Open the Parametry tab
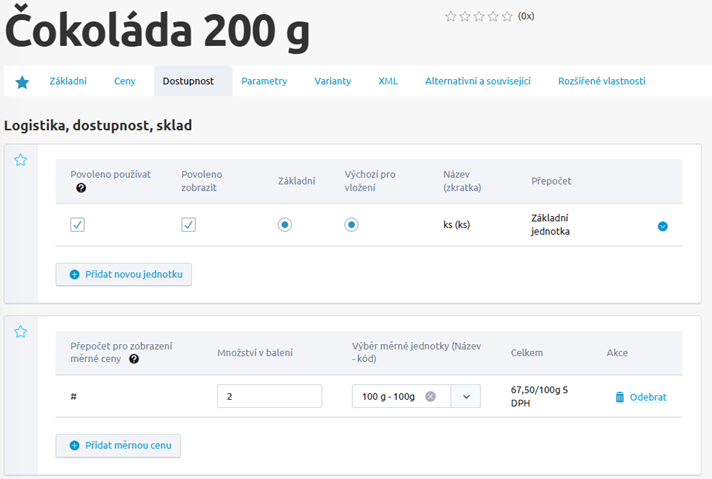 tap(264, 81)
